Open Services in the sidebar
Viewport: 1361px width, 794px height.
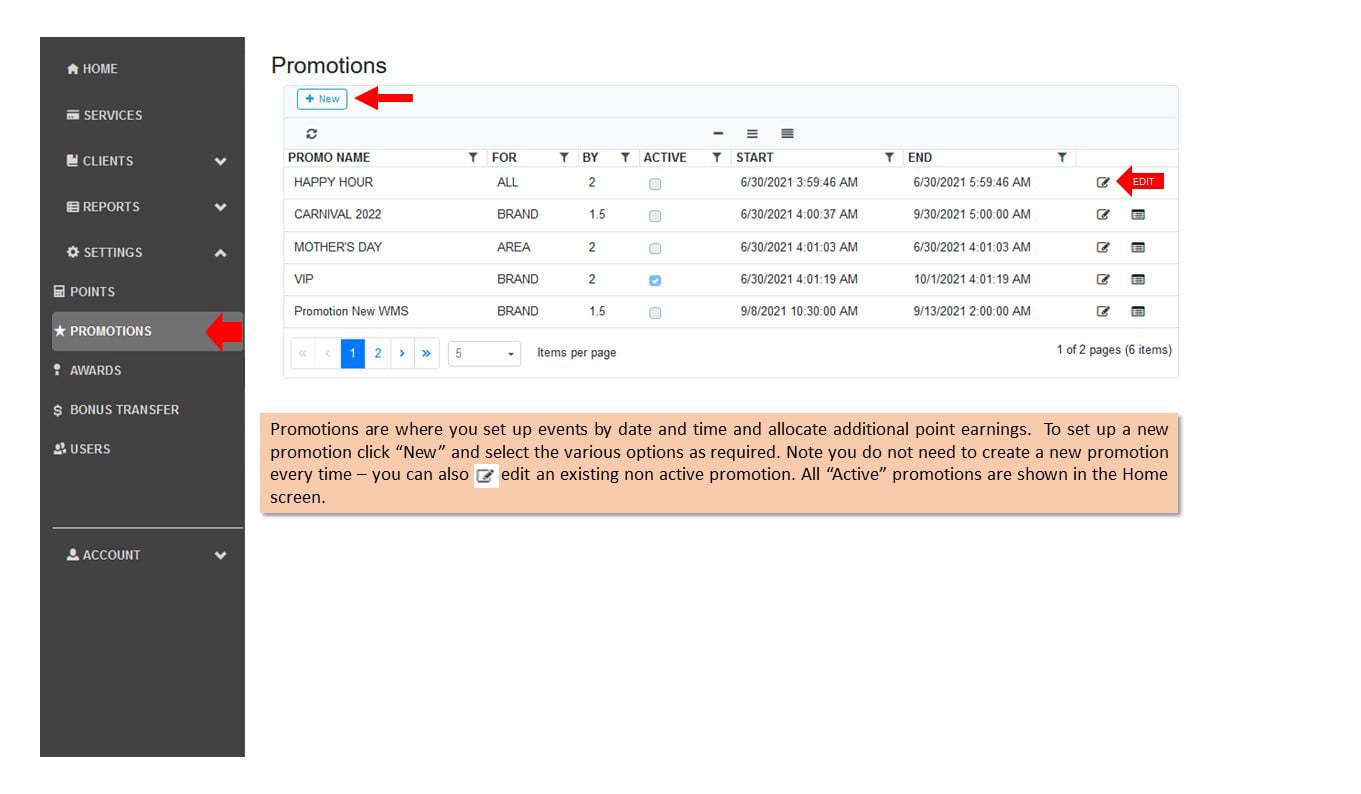coord(104,115)
